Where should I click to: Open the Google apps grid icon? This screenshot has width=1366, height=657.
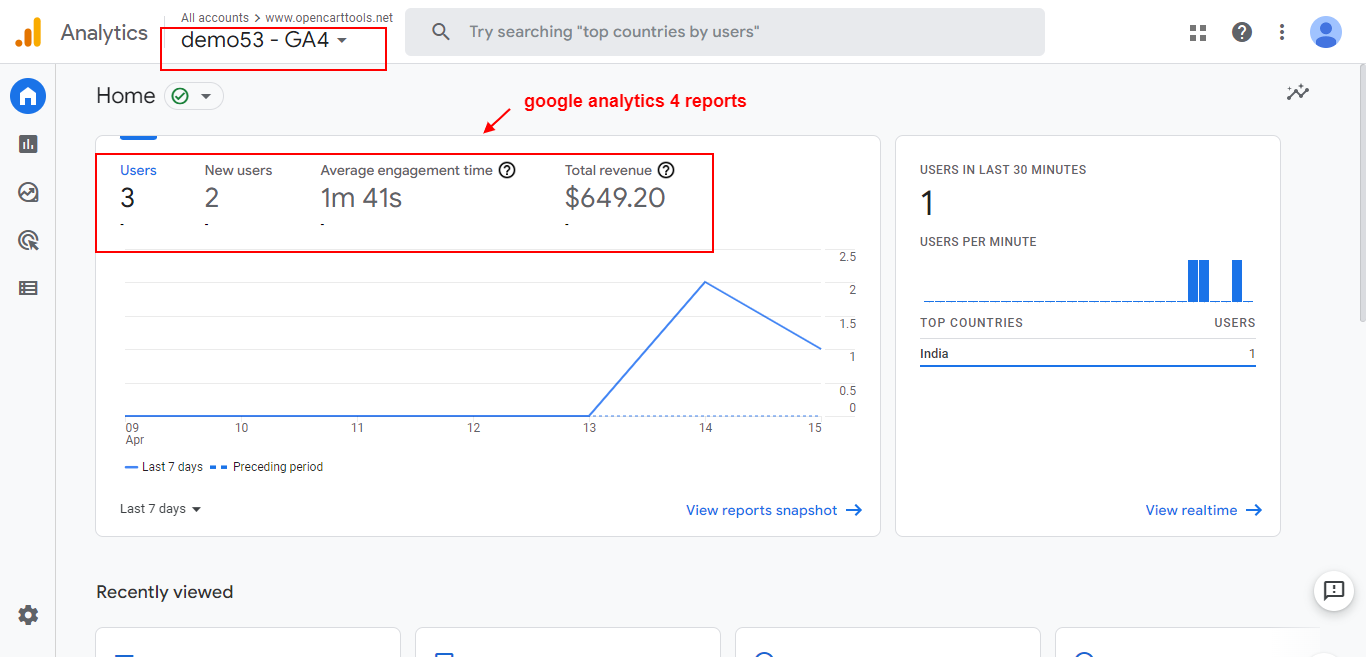1198,33
